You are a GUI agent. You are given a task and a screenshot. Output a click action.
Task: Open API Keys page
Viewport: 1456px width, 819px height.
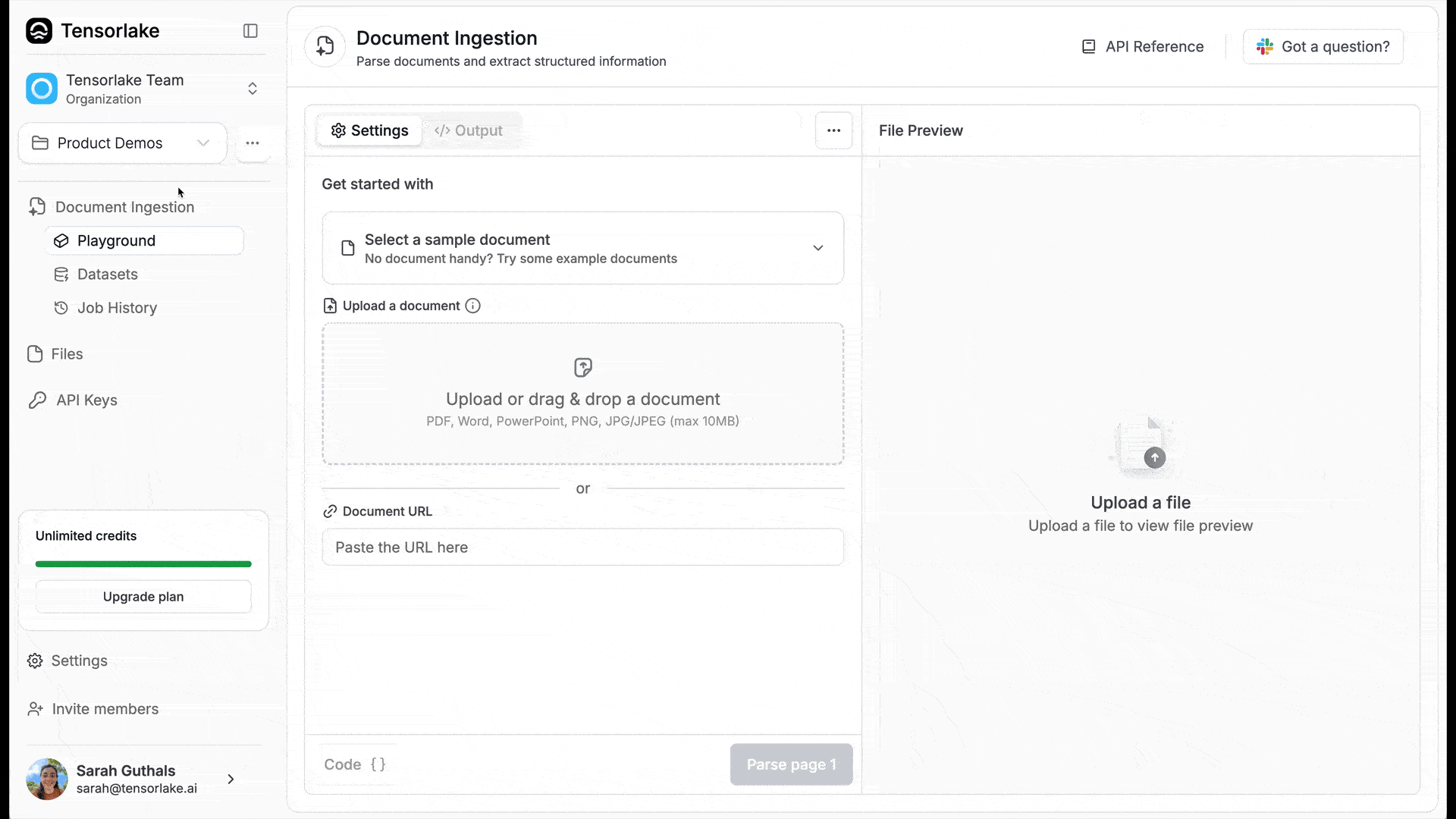86,400
